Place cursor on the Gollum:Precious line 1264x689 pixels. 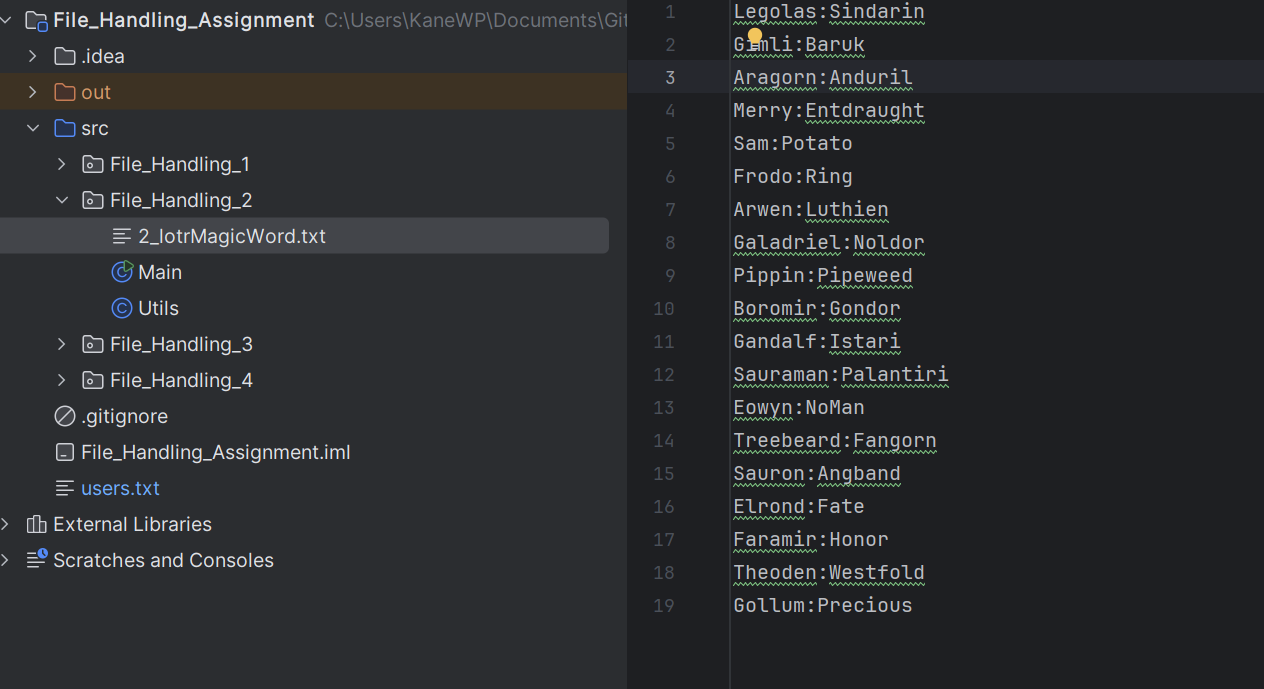822,606
